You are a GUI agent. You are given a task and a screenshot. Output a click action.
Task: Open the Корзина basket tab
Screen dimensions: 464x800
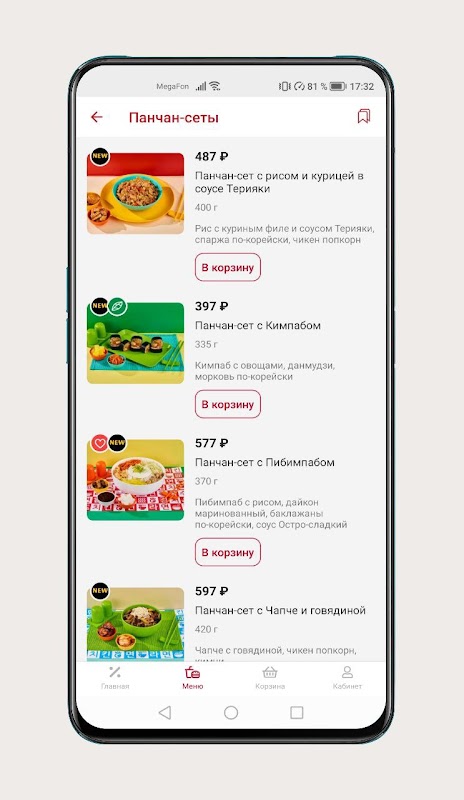(270, 678)
